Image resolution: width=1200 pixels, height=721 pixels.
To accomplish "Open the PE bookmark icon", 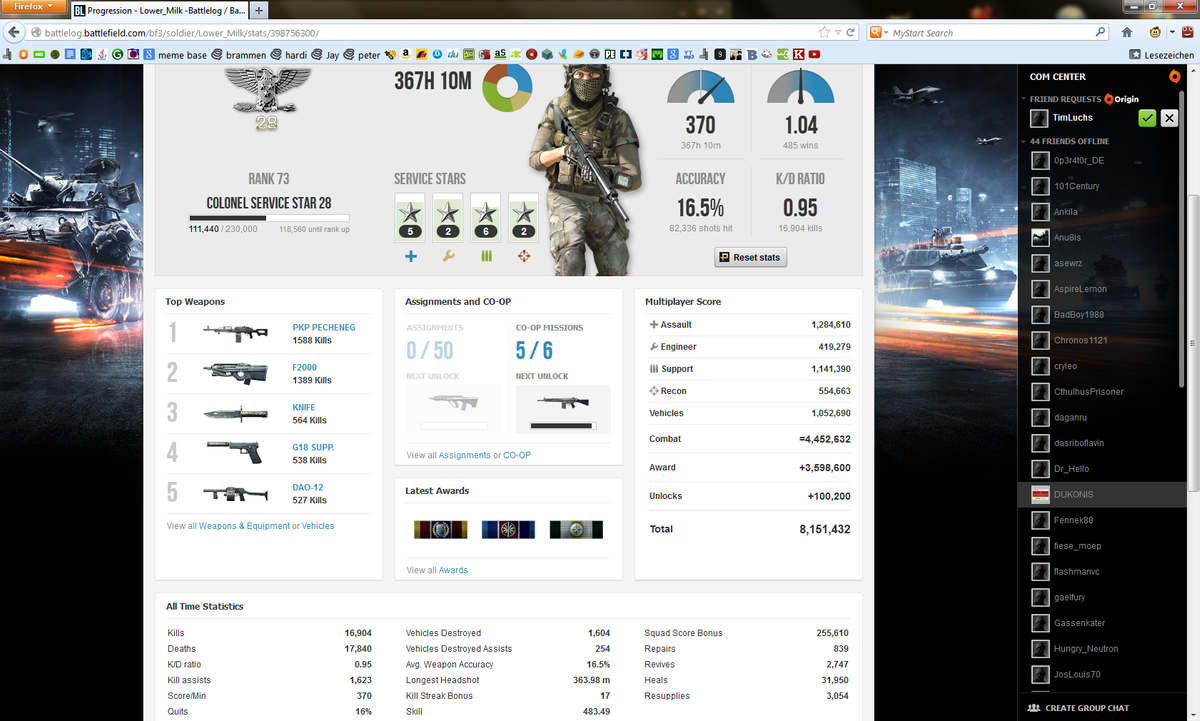I will [x=610, y=54].
